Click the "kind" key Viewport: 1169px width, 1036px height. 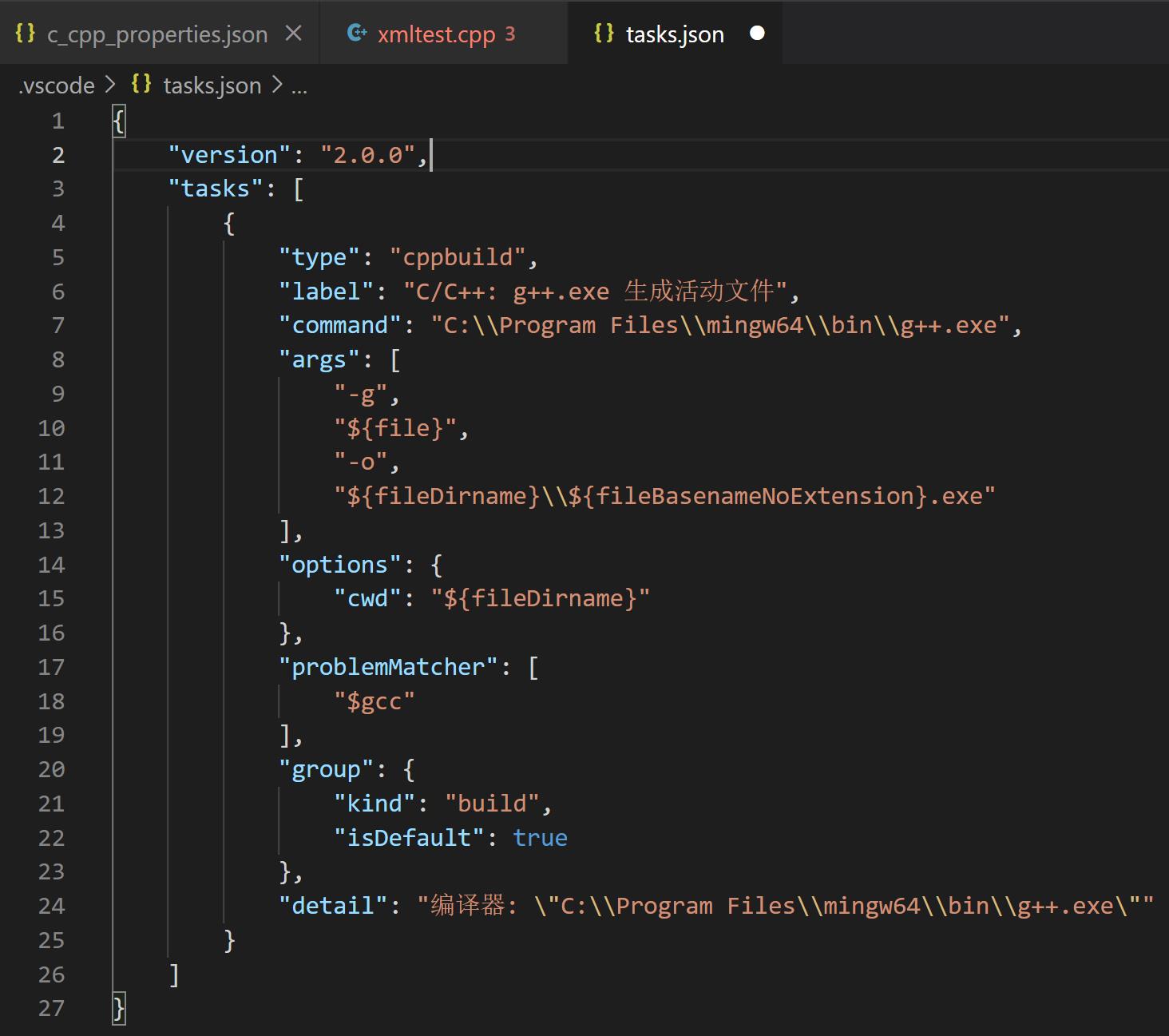point(374,804)
